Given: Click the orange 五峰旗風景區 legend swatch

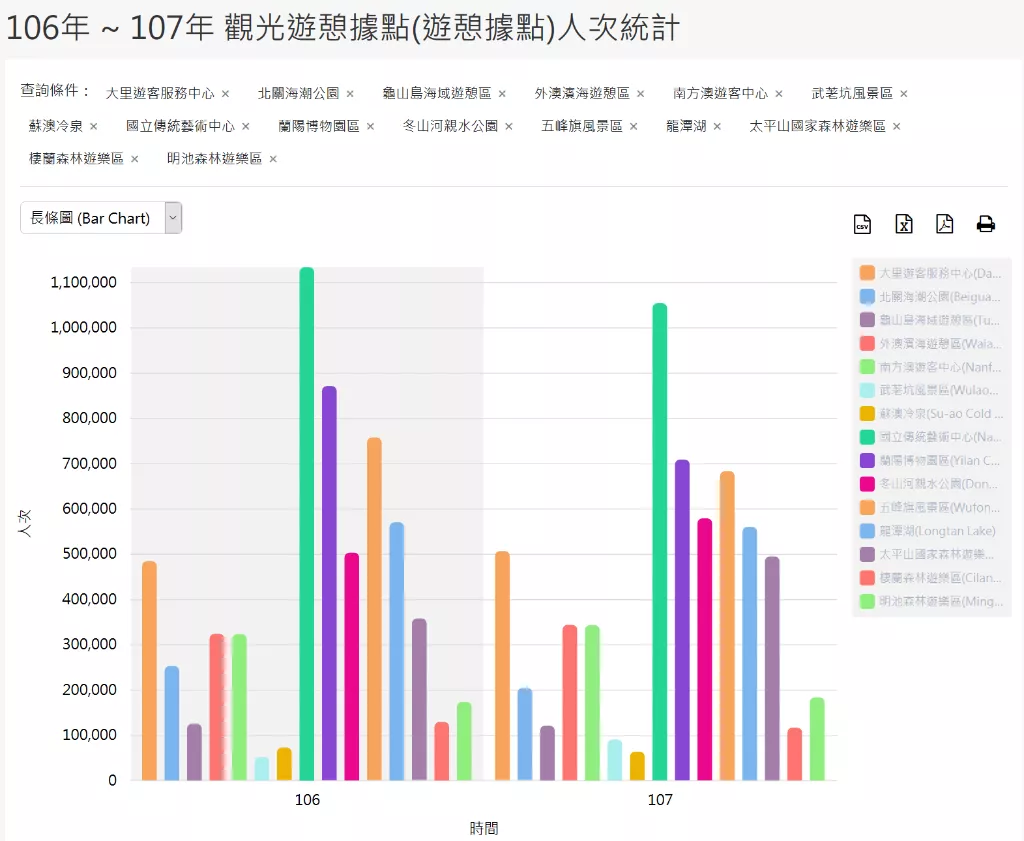Looking at the screenshot, I should pyautogui.click(x=867, y=507).
